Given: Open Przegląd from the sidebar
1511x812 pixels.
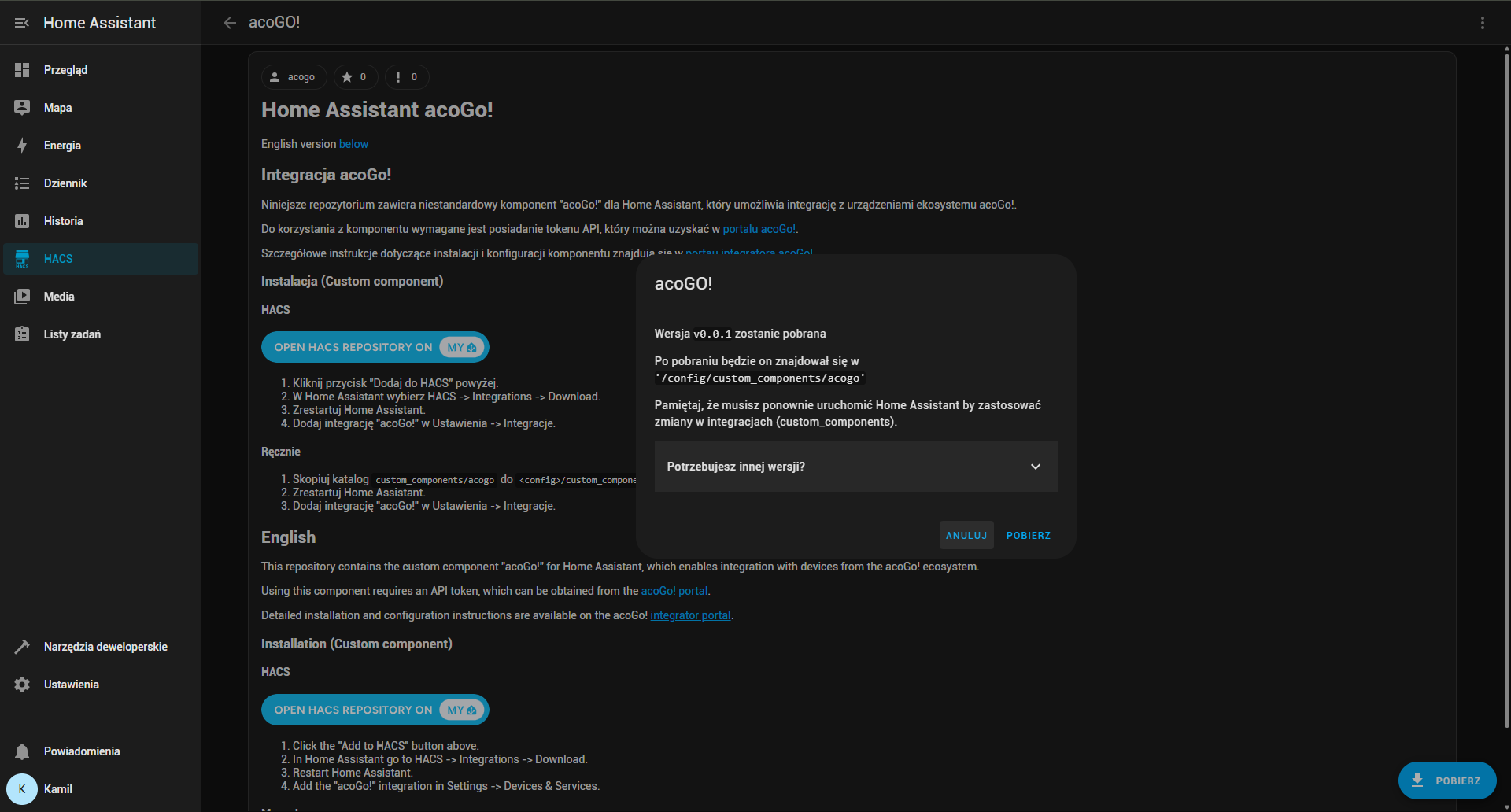Looking at the screenshot, I should 65,70.
